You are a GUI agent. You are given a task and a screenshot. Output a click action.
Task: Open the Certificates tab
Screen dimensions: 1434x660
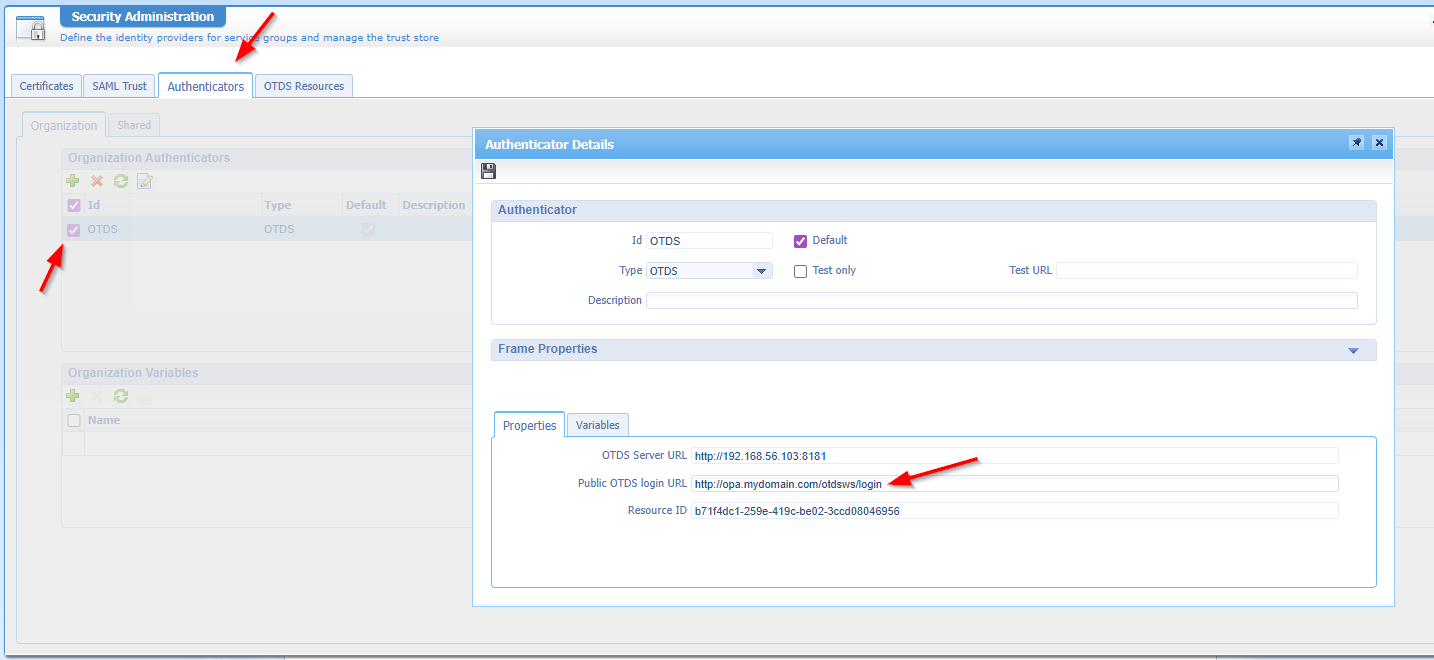click(47, 86)
